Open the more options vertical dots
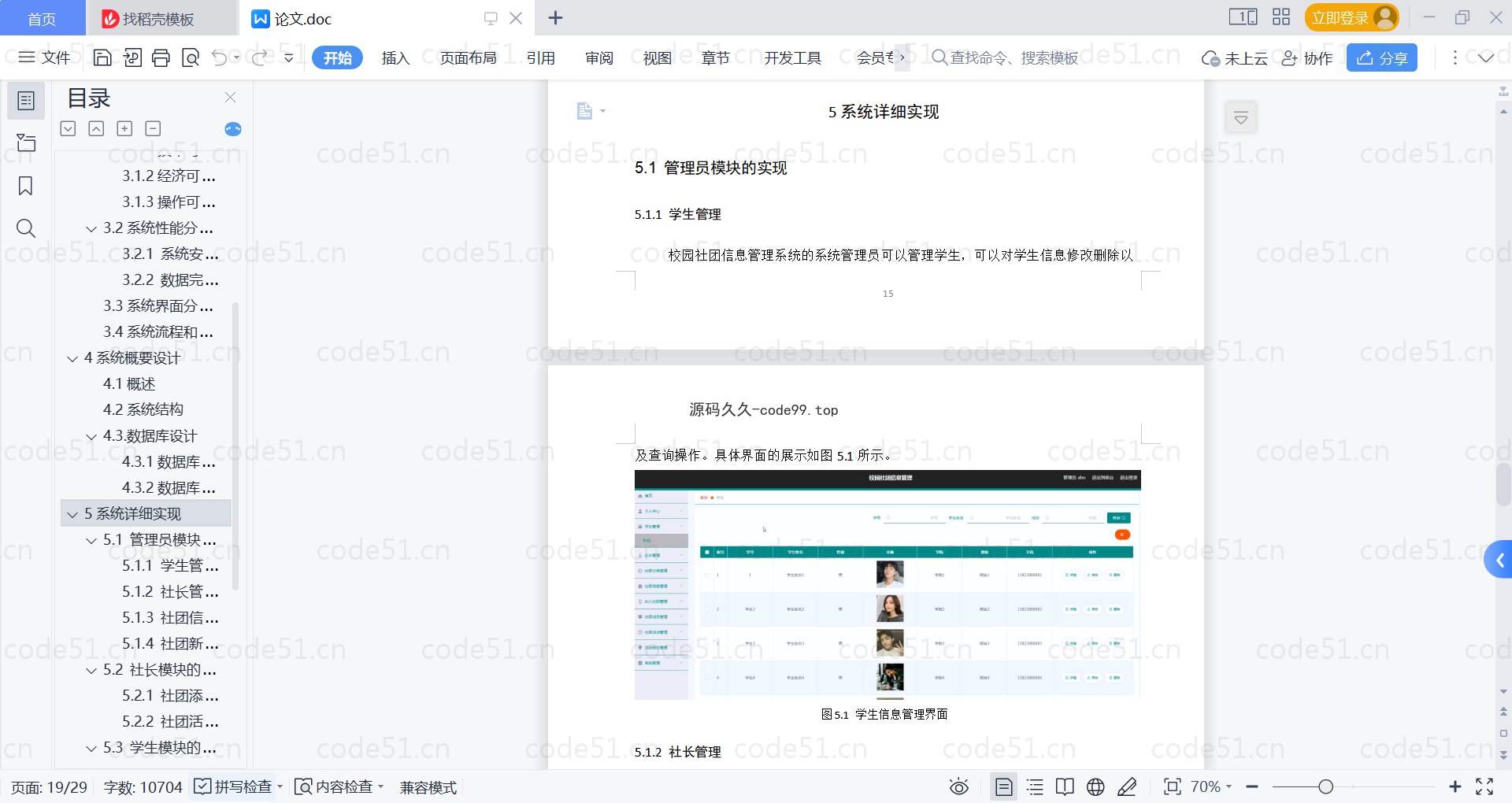Screen dimensions: 1512x803 pos(1455,57)
